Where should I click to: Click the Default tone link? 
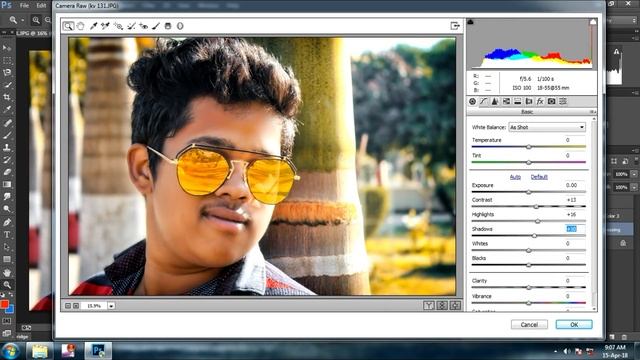pyautogui.click(x=539, y=177)
